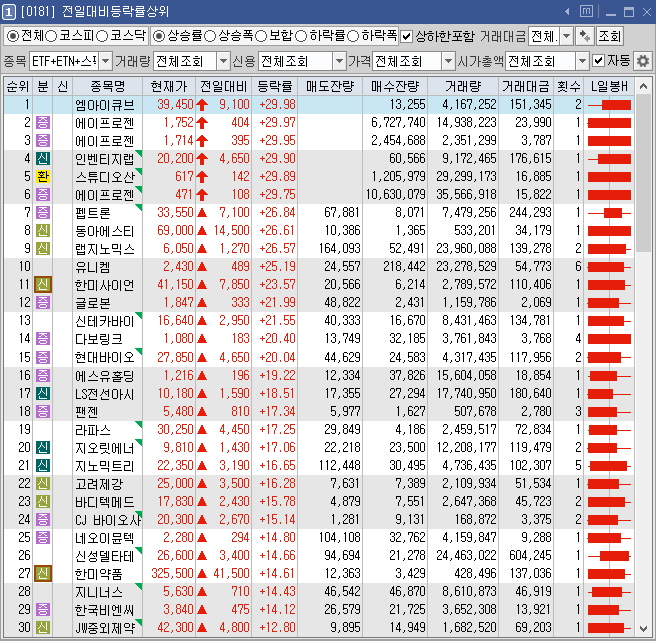Click the pin/arrow icon beside 조회
The width and height of the screenshot is (656, 641).
pos(585,36)
